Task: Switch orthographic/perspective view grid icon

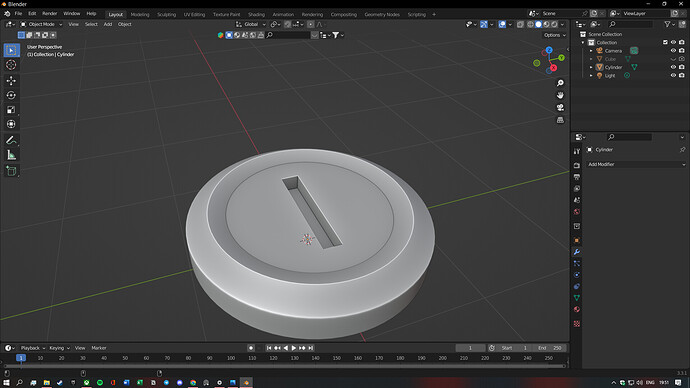Action: [x=560, y=120]
